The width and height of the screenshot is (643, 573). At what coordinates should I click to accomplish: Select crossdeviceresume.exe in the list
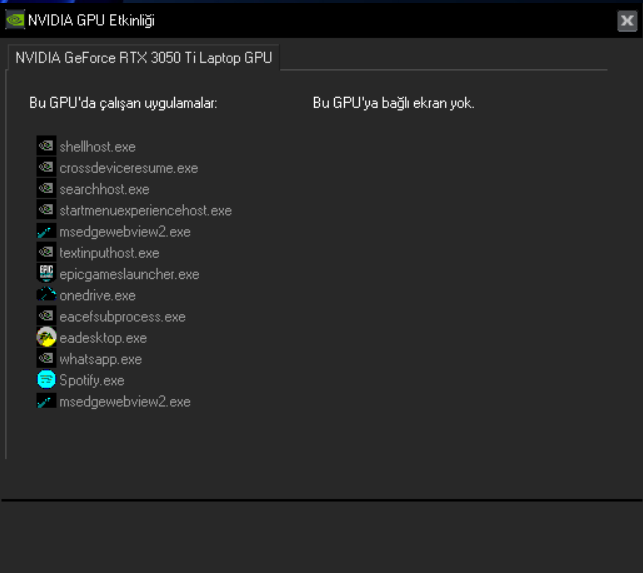point(128,168)
